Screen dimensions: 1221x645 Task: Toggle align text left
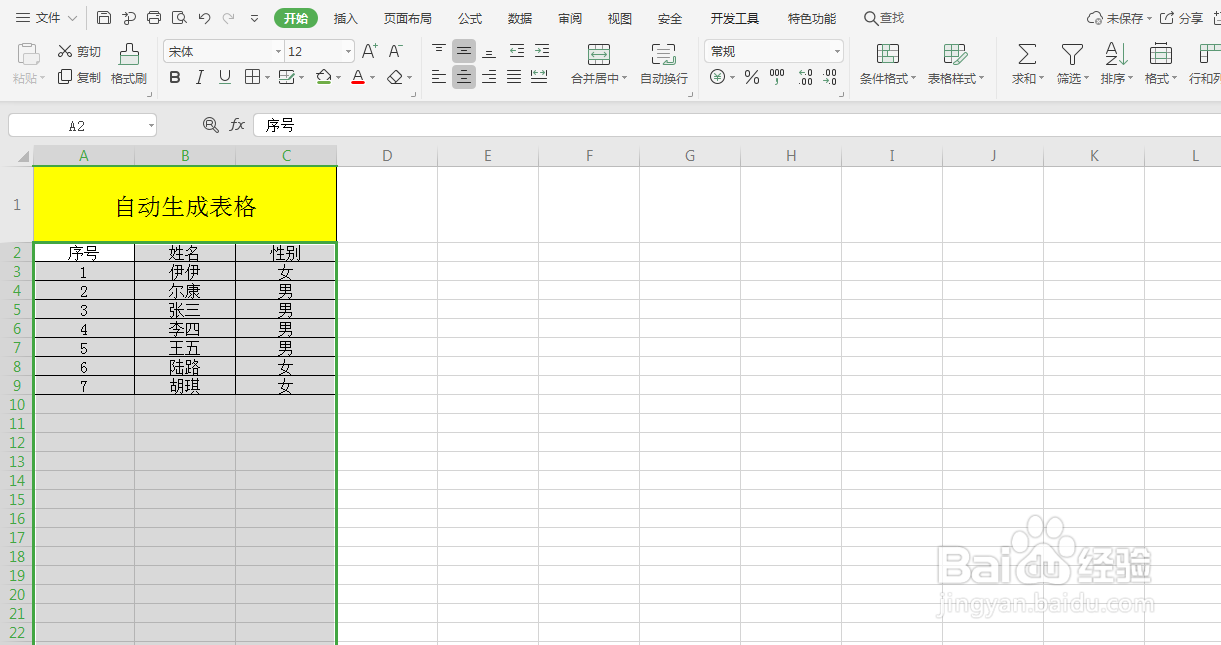439,77
